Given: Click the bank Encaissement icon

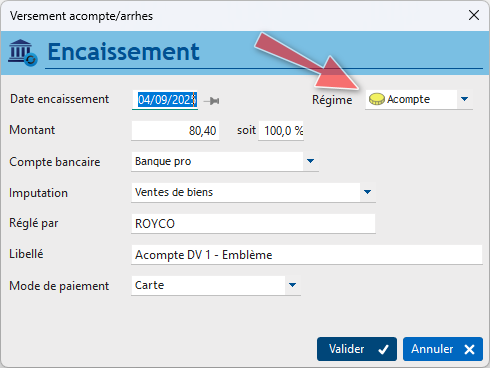Looking at the screenshot, I should tap(23, 53).
